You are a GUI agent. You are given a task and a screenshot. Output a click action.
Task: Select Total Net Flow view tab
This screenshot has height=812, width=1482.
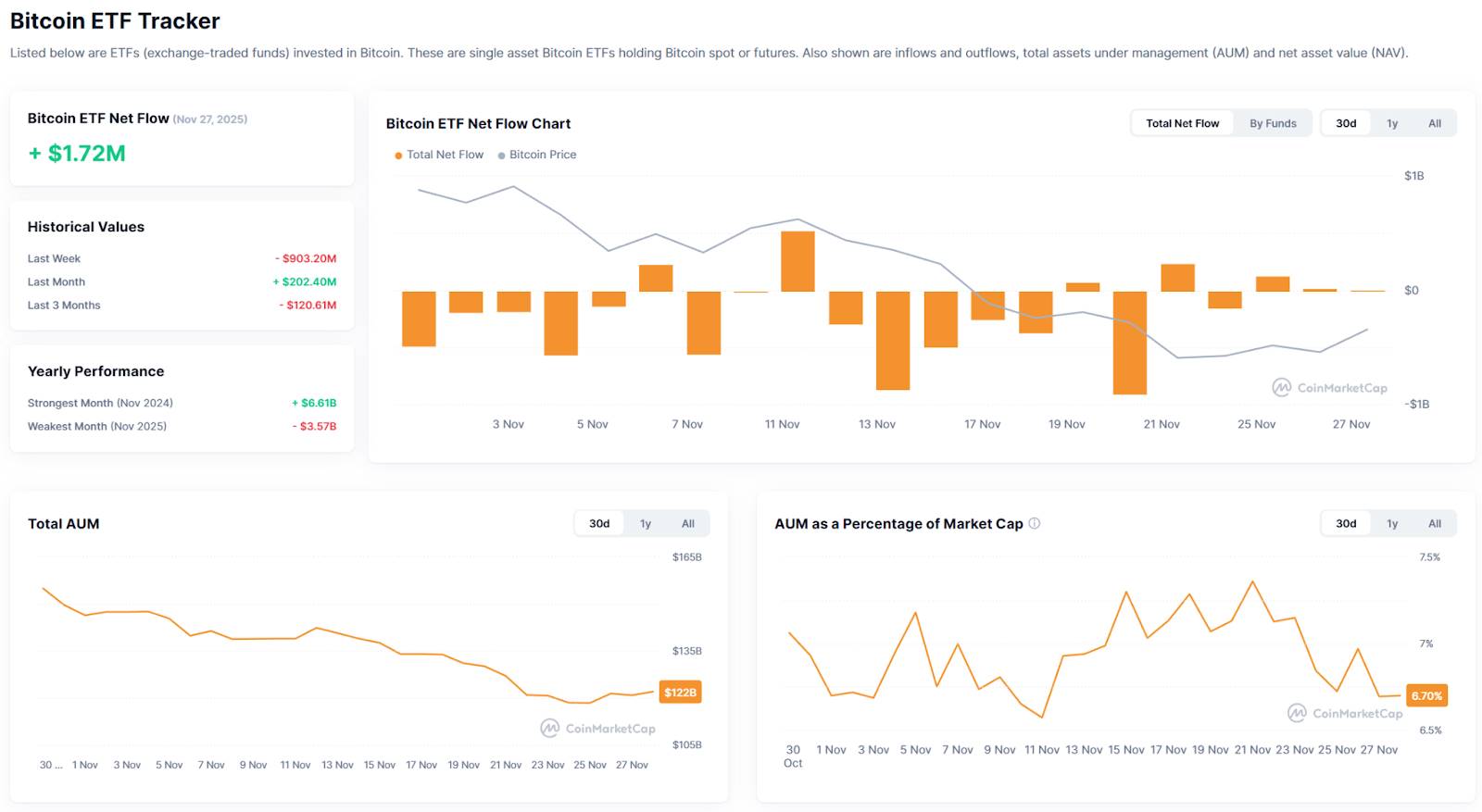click(1182, 123)
